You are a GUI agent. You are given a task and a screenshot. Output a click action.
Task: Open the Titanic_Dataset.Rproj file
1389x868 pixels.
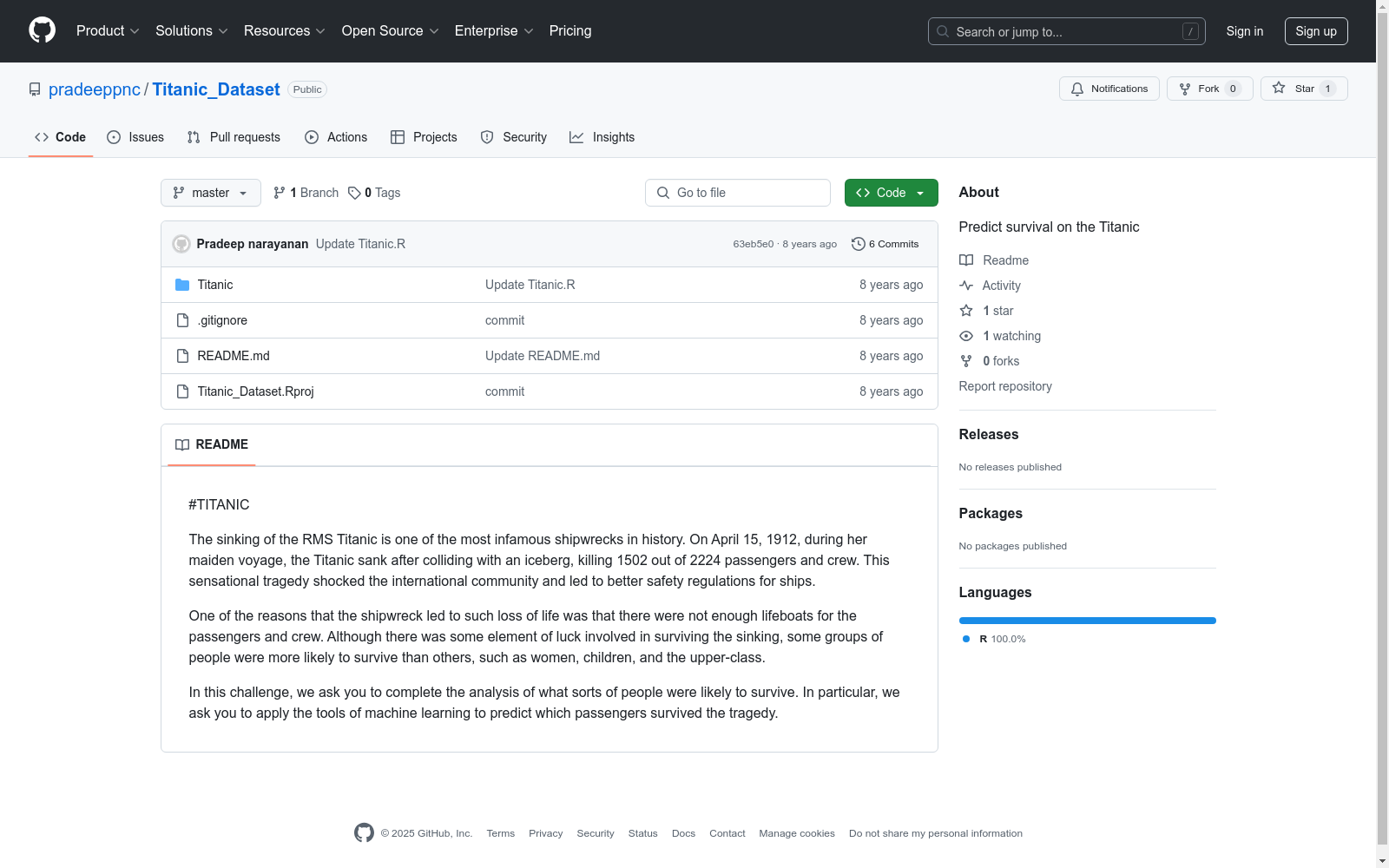pyautogui.click(x=256, y=391)
